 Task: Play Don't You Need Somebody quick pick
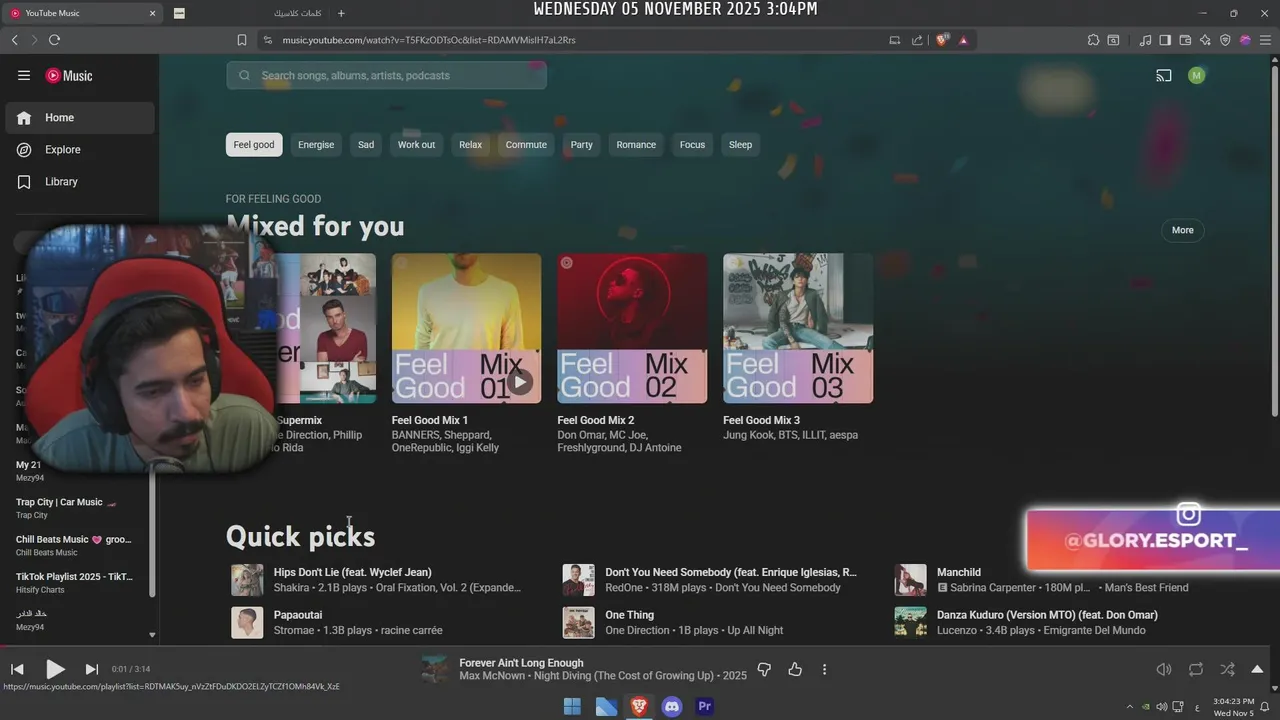tap(731, 572)
